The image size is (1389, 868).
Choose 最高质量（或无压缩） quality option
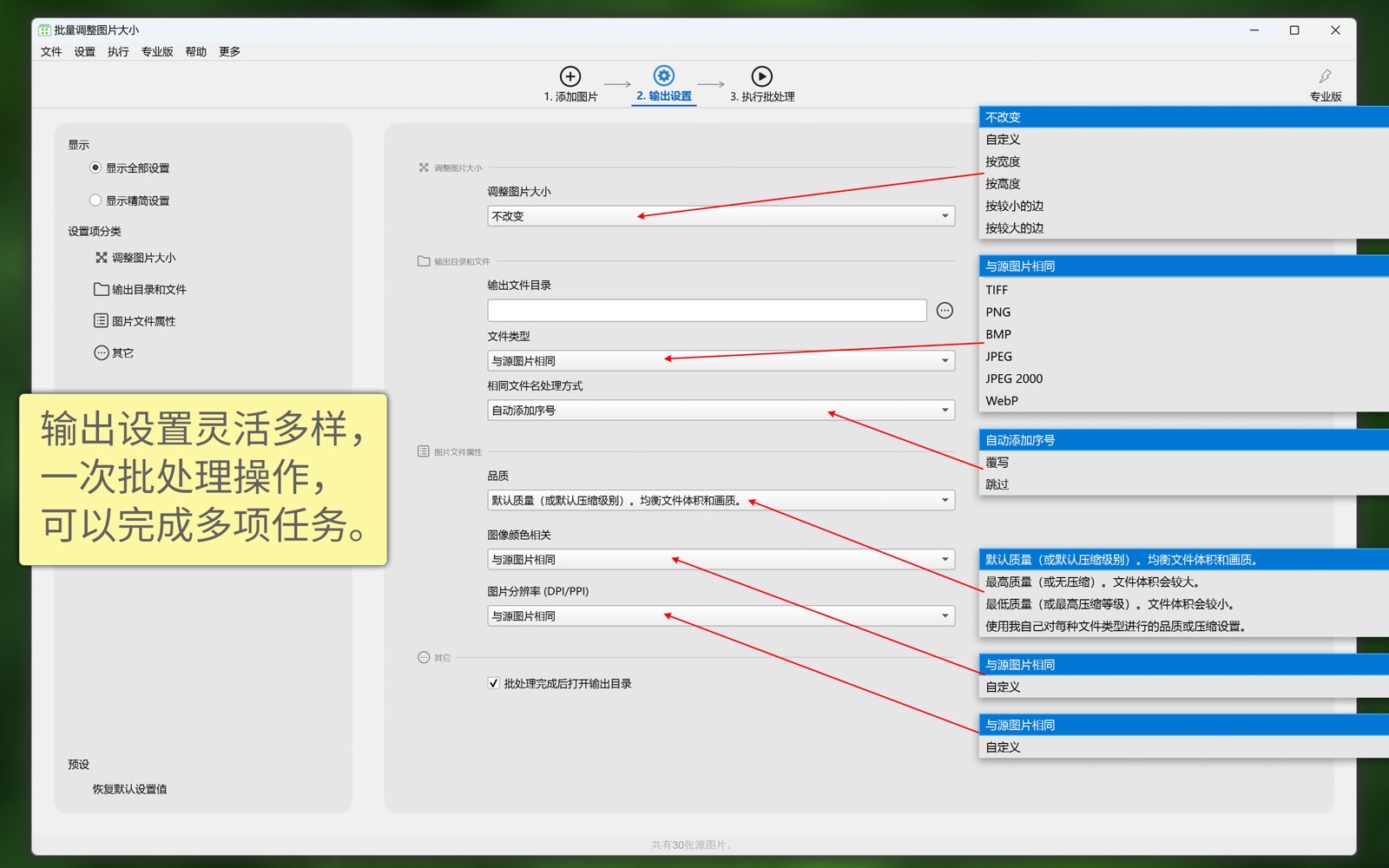[x=1183, y=582]
